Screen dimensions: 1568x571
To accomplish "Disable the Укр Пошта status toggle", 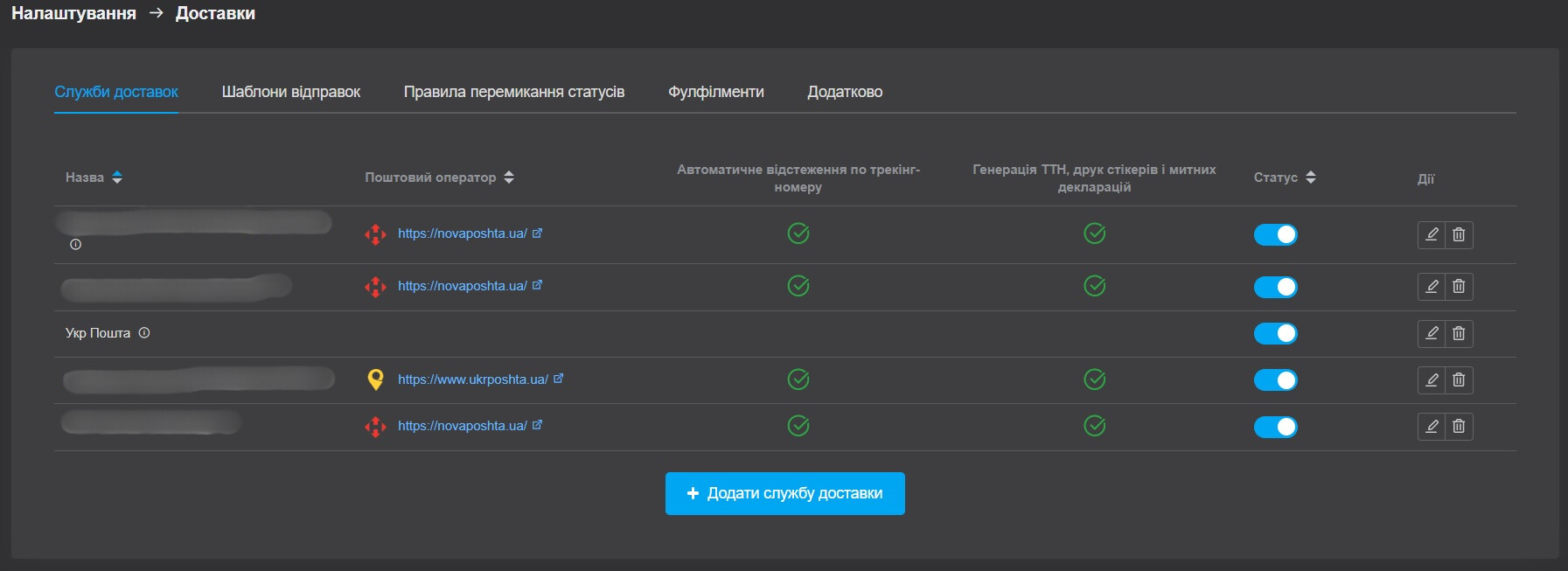I will coord(1275,333).
